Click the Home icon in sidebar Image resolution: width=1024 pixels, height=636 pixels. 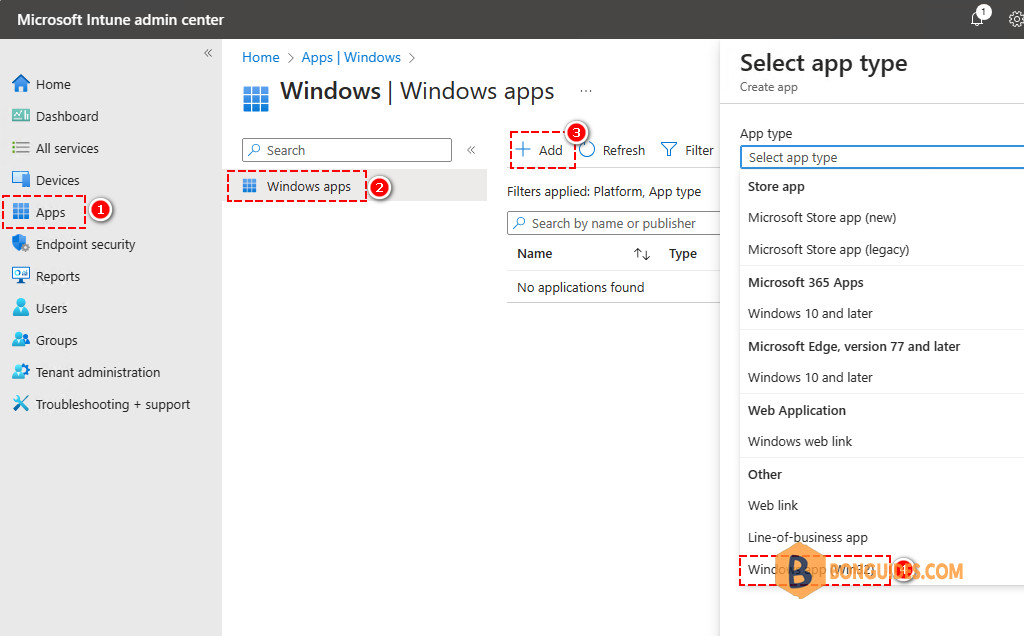21,84
